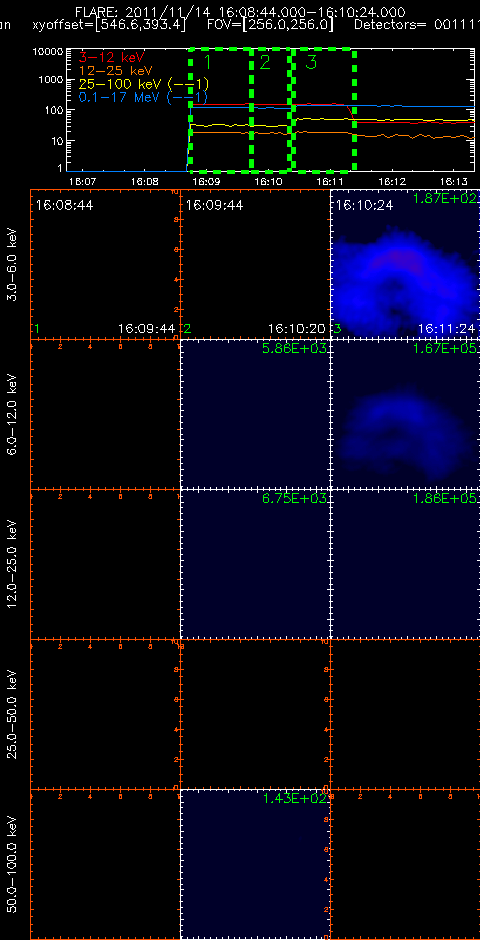Image resolution: width=480 pixels, height=940 pixels.
Task: Select the 6.0-12.0 keV blue flare image
Action: (x=405, y=414)
